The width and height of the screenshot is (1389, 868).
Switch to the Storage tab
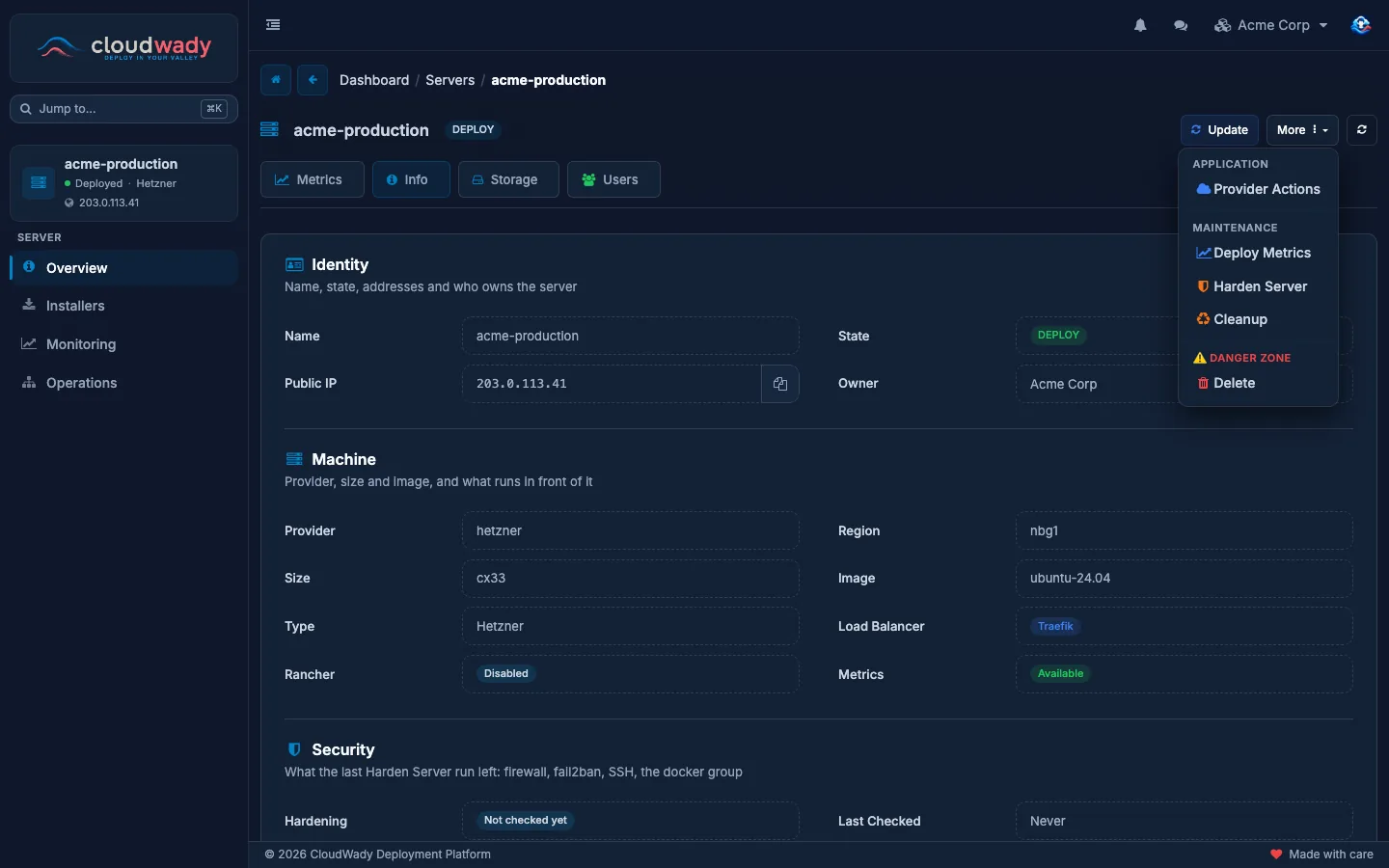click(508, 179)
